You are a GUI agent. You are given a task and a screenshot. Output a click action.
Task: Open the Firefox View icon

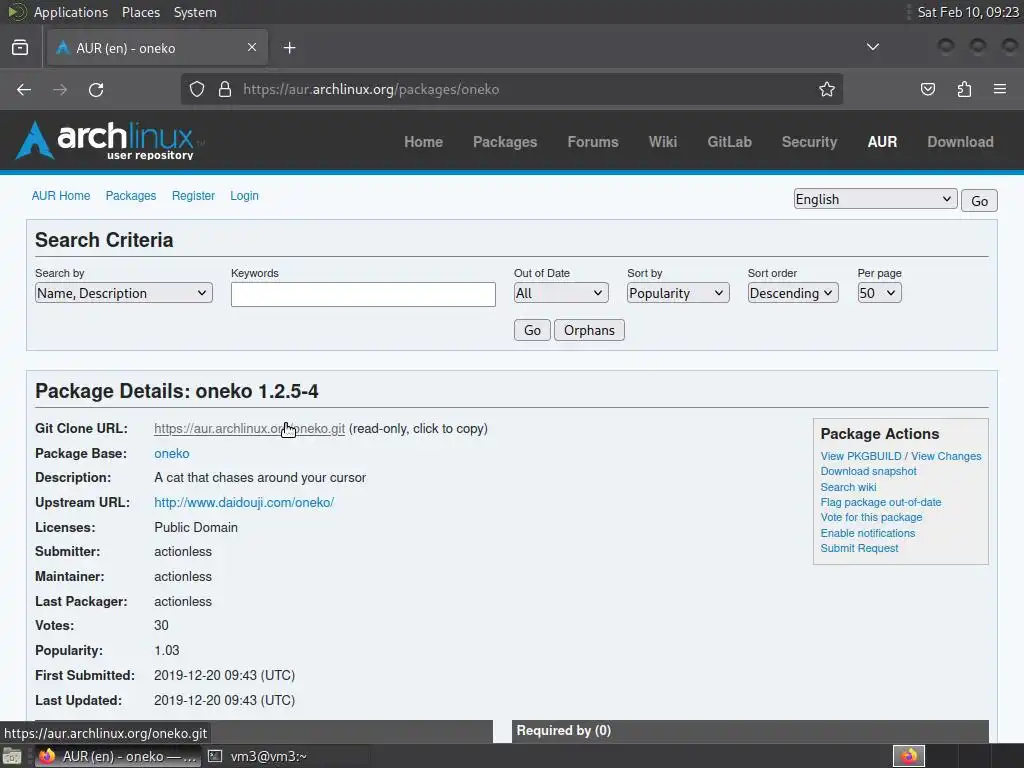(20, 48)
